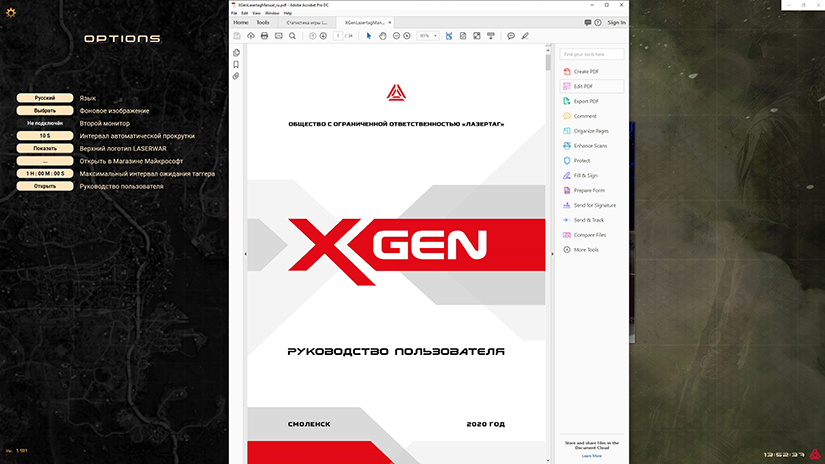This screenshot has width=825, height=464.
Task: Click the Save file icon in Acrobat toolbar
Action: (x=237, y=36)
